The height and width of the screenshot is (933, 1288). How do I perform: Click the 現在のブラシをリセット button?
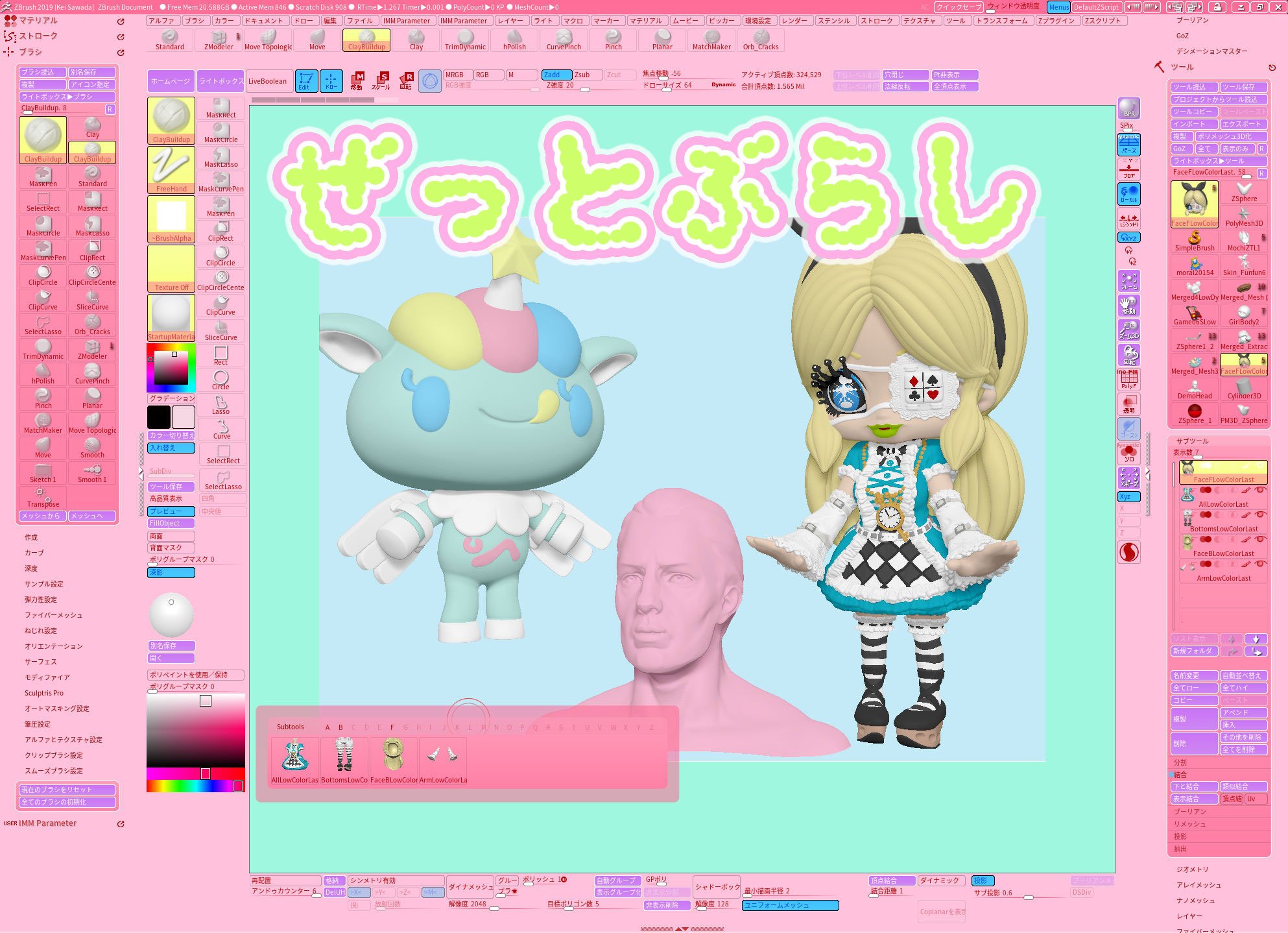pyautogui.click(x=67, y=790)
